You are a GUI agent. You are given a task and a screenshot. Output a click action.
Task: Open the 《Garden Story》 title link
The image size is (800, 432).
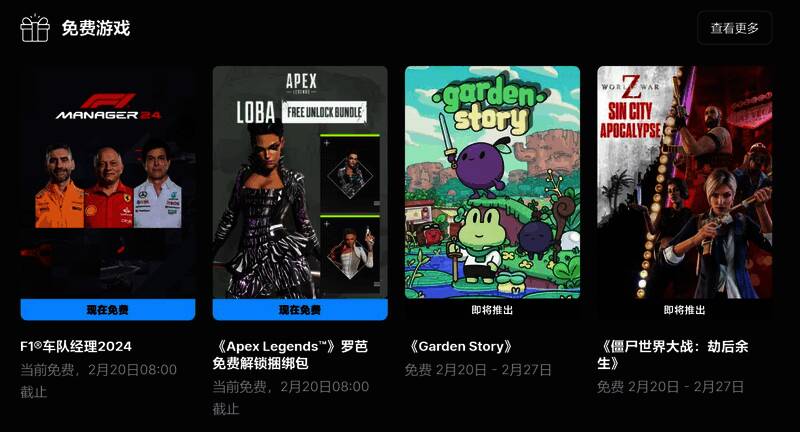[458, 346]
